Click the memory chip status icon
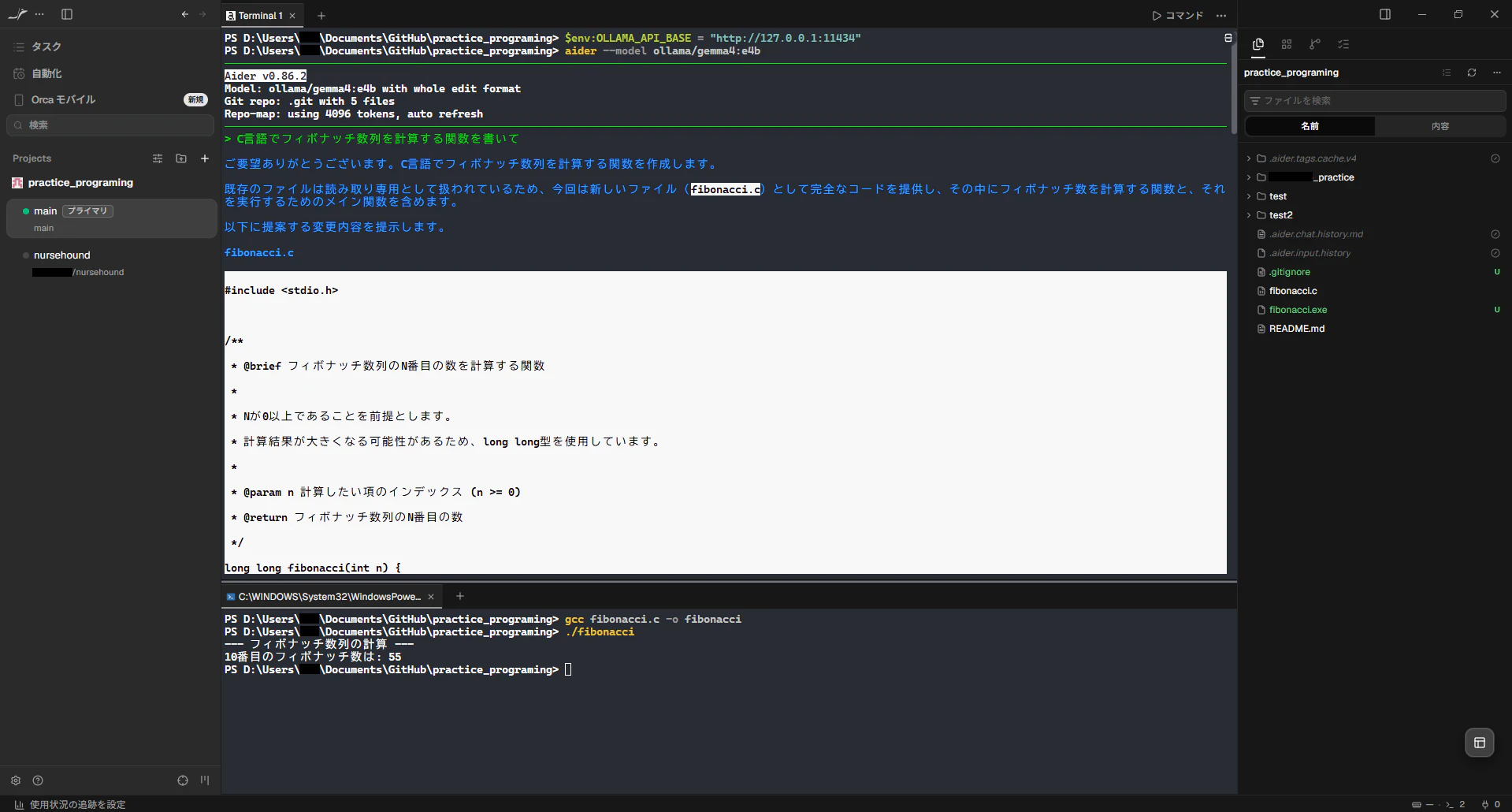This screenshot has width=1512, height=812. [x=1417, y=804]
